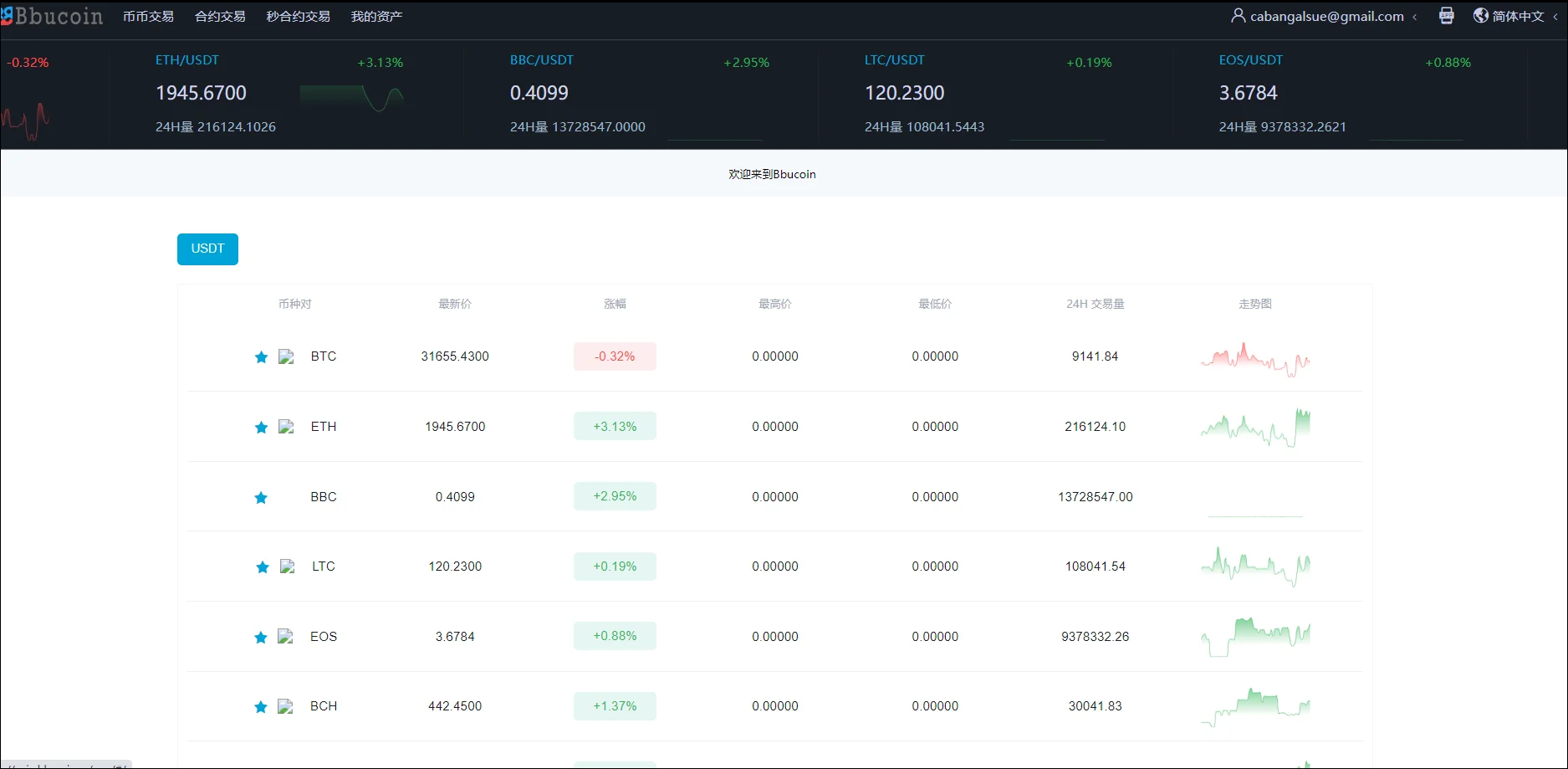Click the red mini chart in ticker
Image resolution: width=1568 pixels, height=769 pixels.
pos(25,122)
